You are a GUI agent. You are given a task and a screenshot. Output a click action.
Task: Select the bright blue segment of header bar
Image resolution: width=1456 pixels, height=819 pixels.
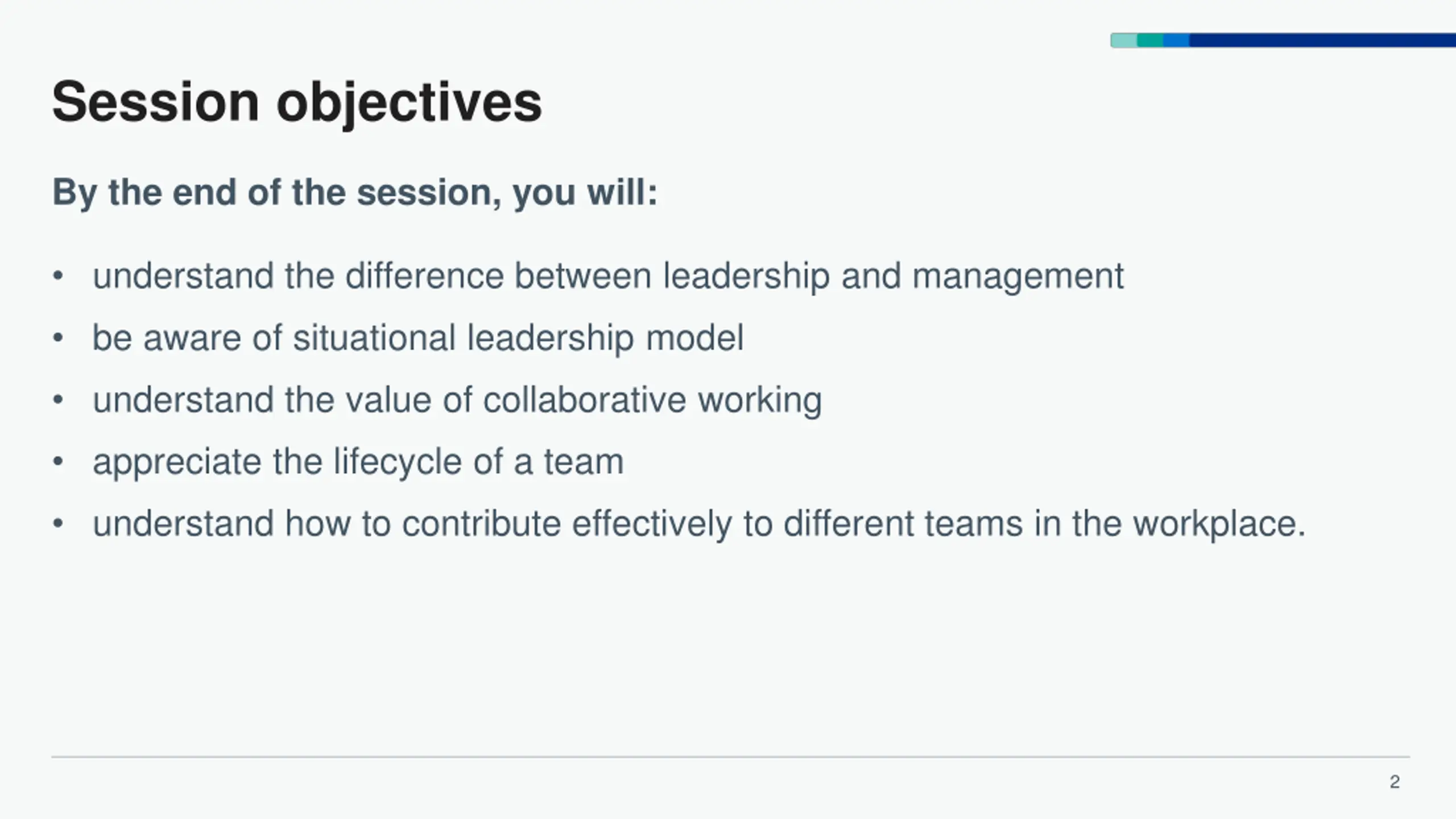tap(1176, 40)
